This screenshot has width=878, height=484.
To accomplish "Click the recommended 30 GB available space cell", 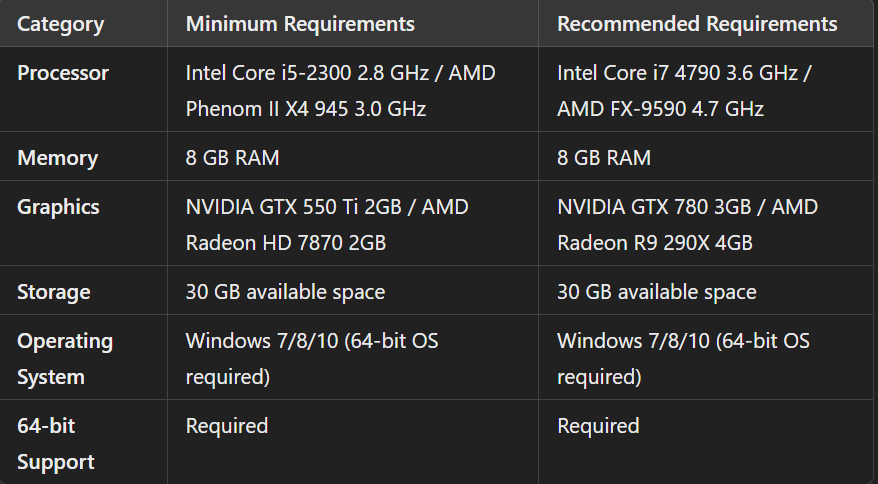I will (x=656, y=292).
